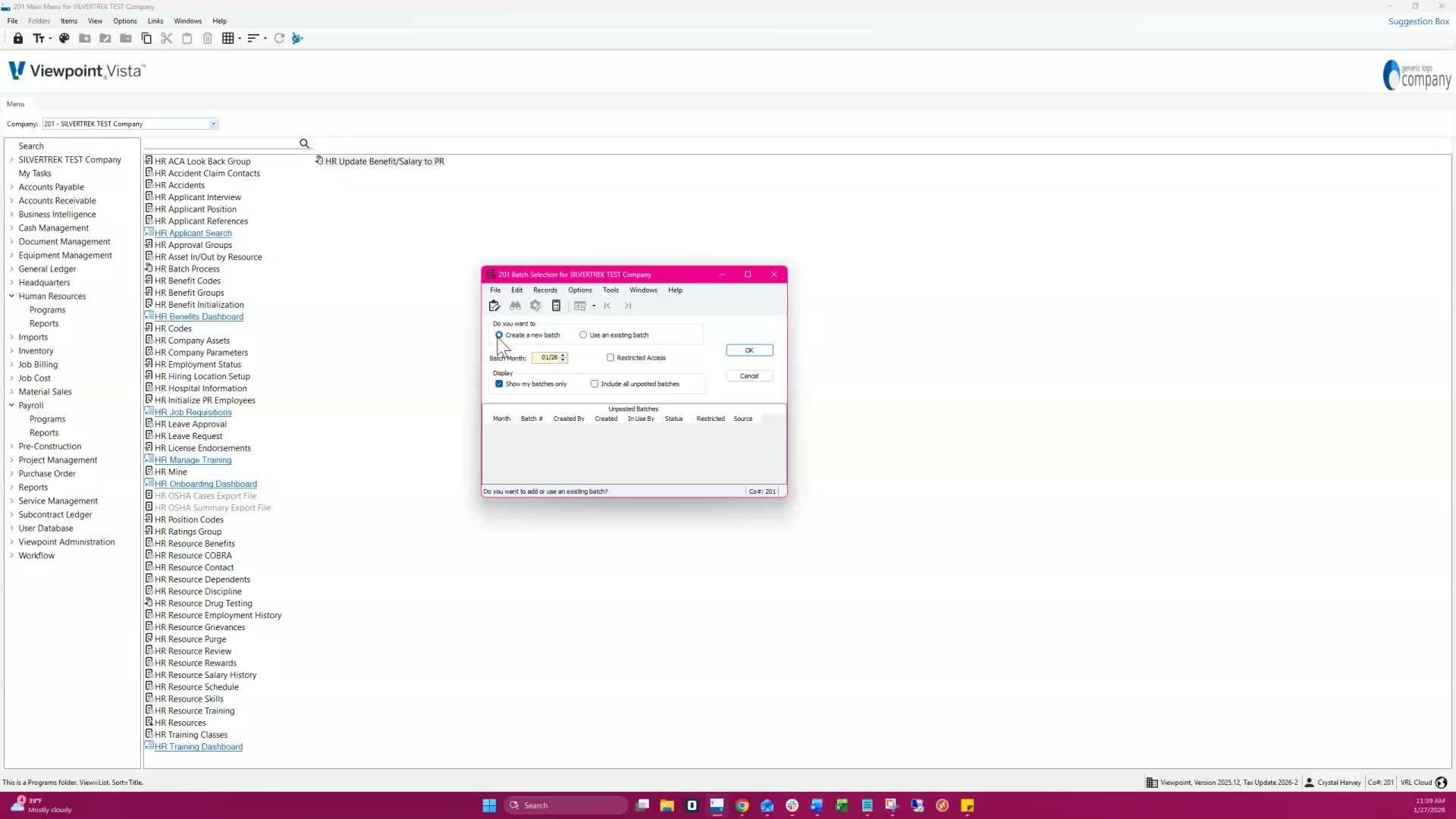1456x819 pixels.
Task: Click the lock icon in main toolbar
Action: [x=18, y=38]
